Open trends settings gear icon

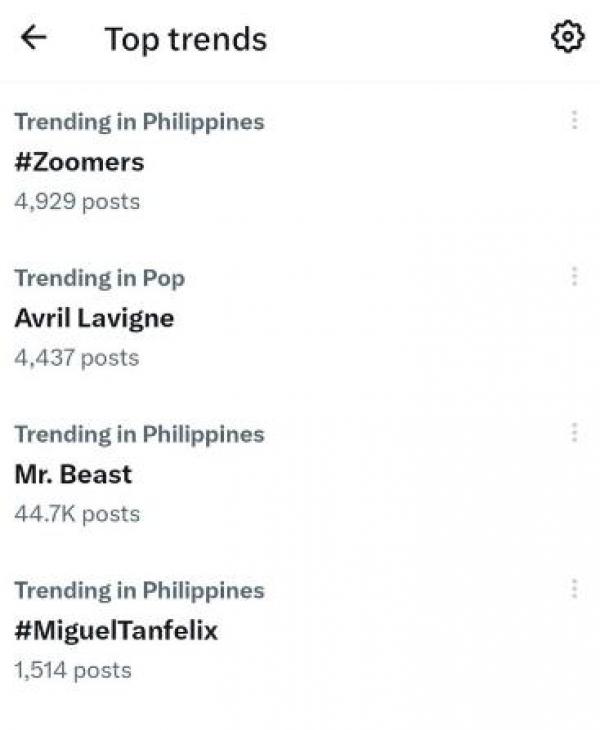567,38
